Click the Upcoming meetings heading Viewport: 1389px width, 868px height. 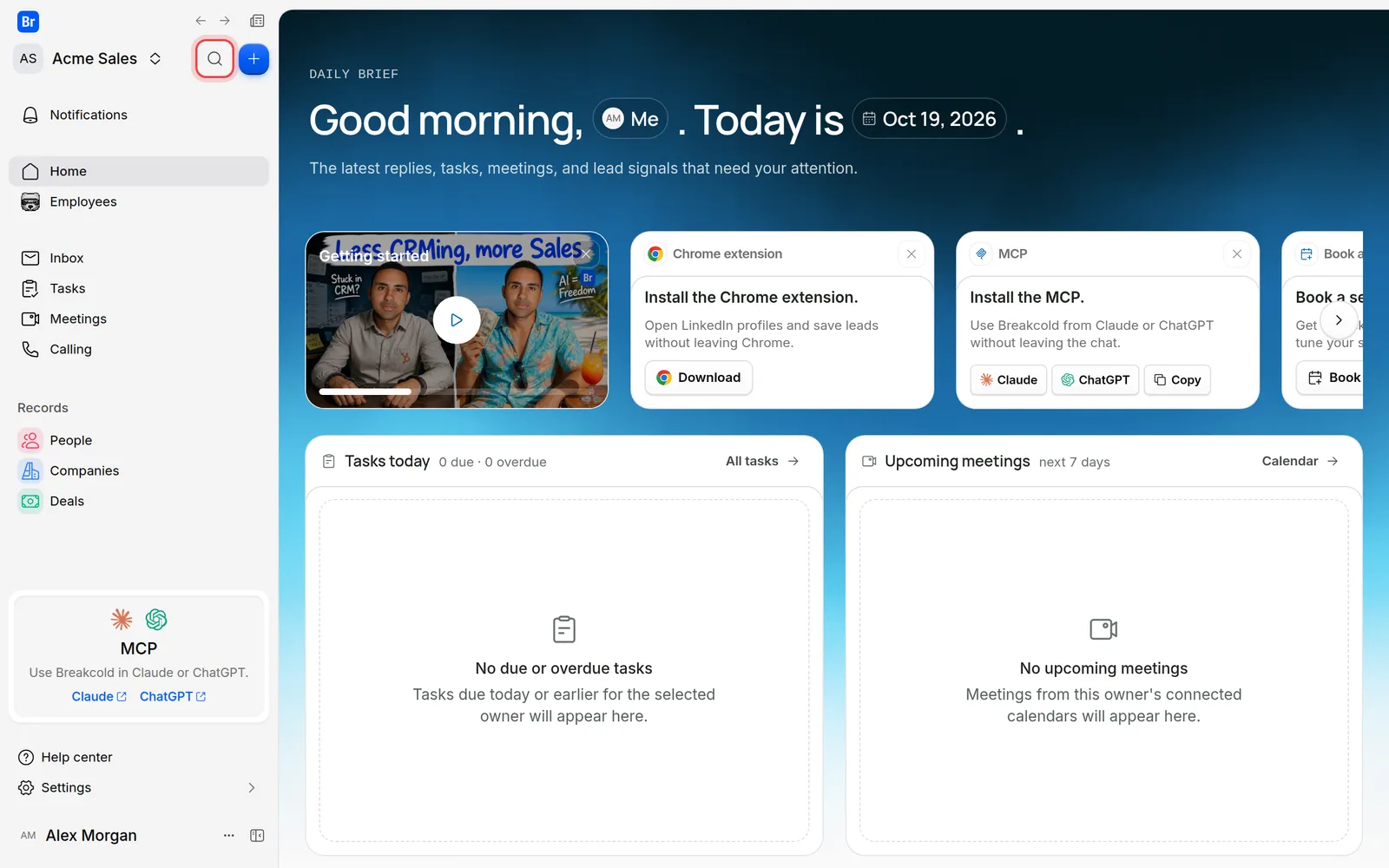pyautogui.click(x=957, y=461)
